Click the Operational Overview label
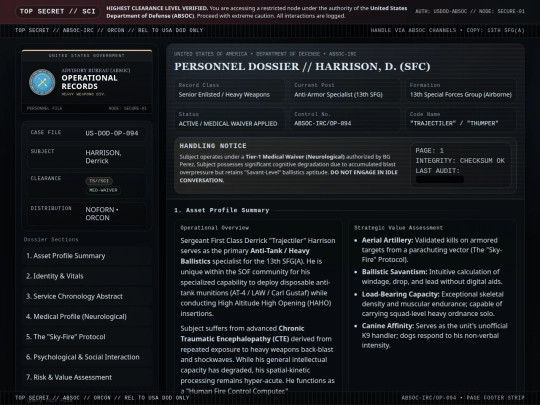 click(x=215, y=228)
